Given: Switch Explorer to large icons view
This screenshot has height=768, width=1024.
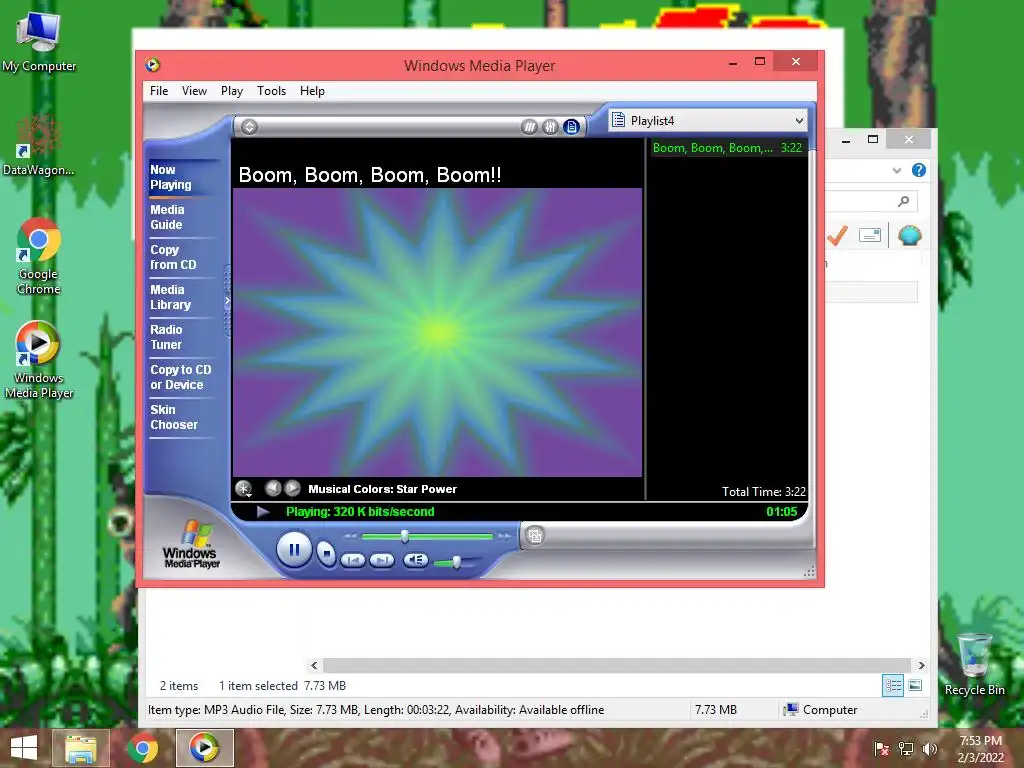Looking at the screenshot, I should click(916, 686).
